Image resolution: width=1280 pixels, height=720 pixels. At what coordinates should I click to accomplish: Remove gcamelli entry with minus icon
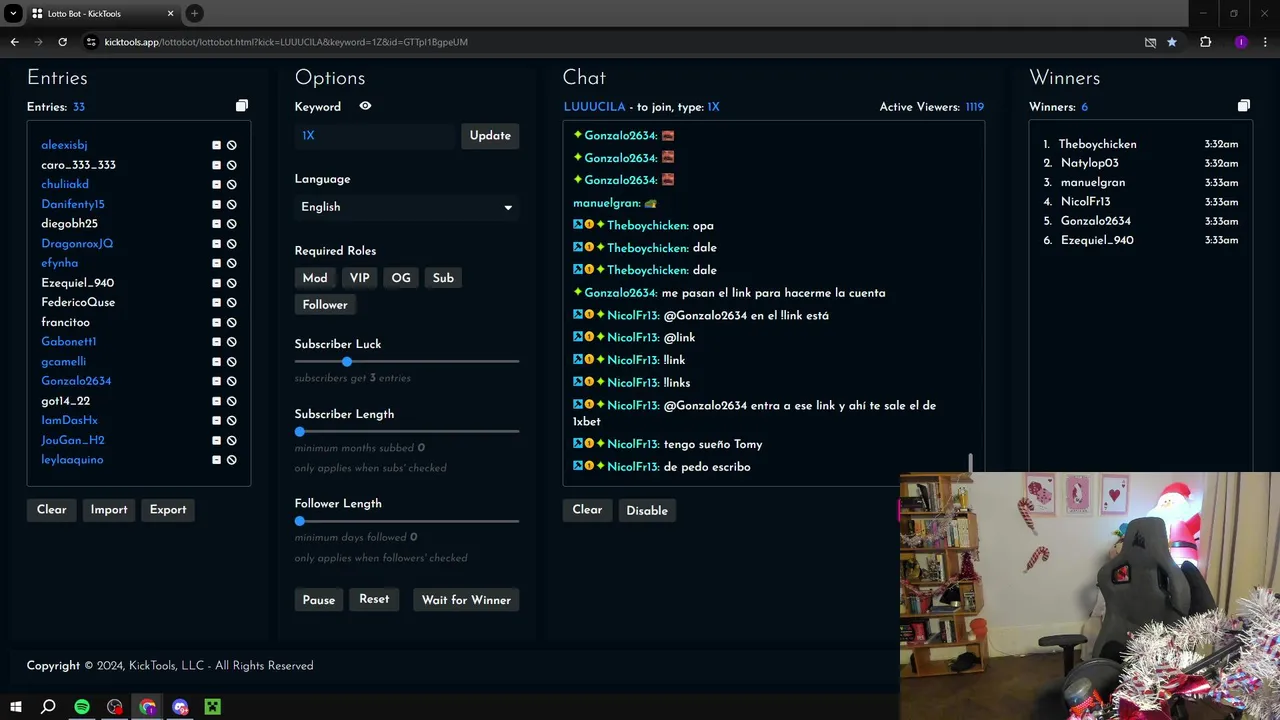click(216, 361)
